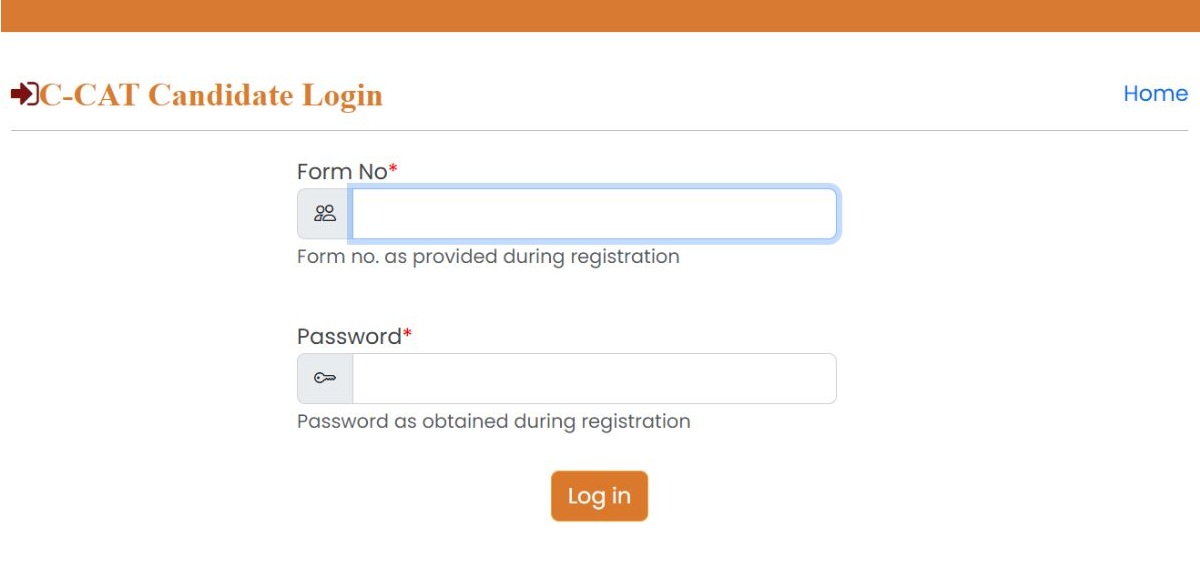
Task: Click the key icon before Password field
Action: (325, 378)
